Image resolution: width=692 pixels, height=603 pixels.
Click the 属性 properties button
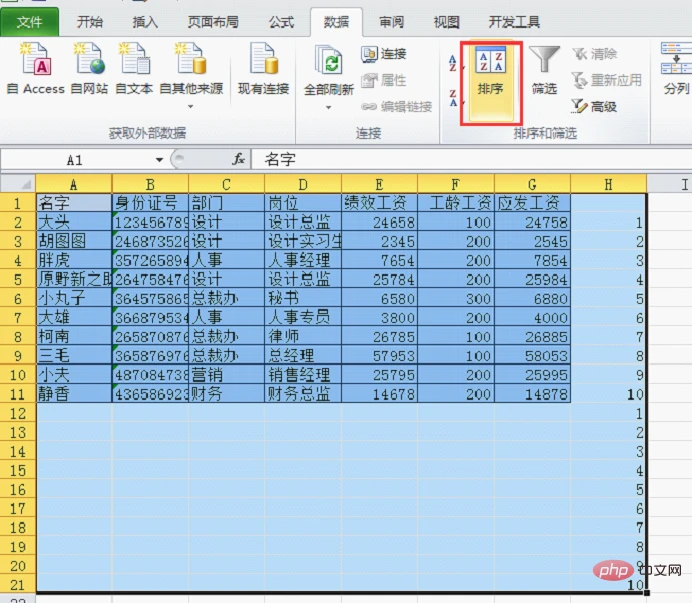coord(384,80)
